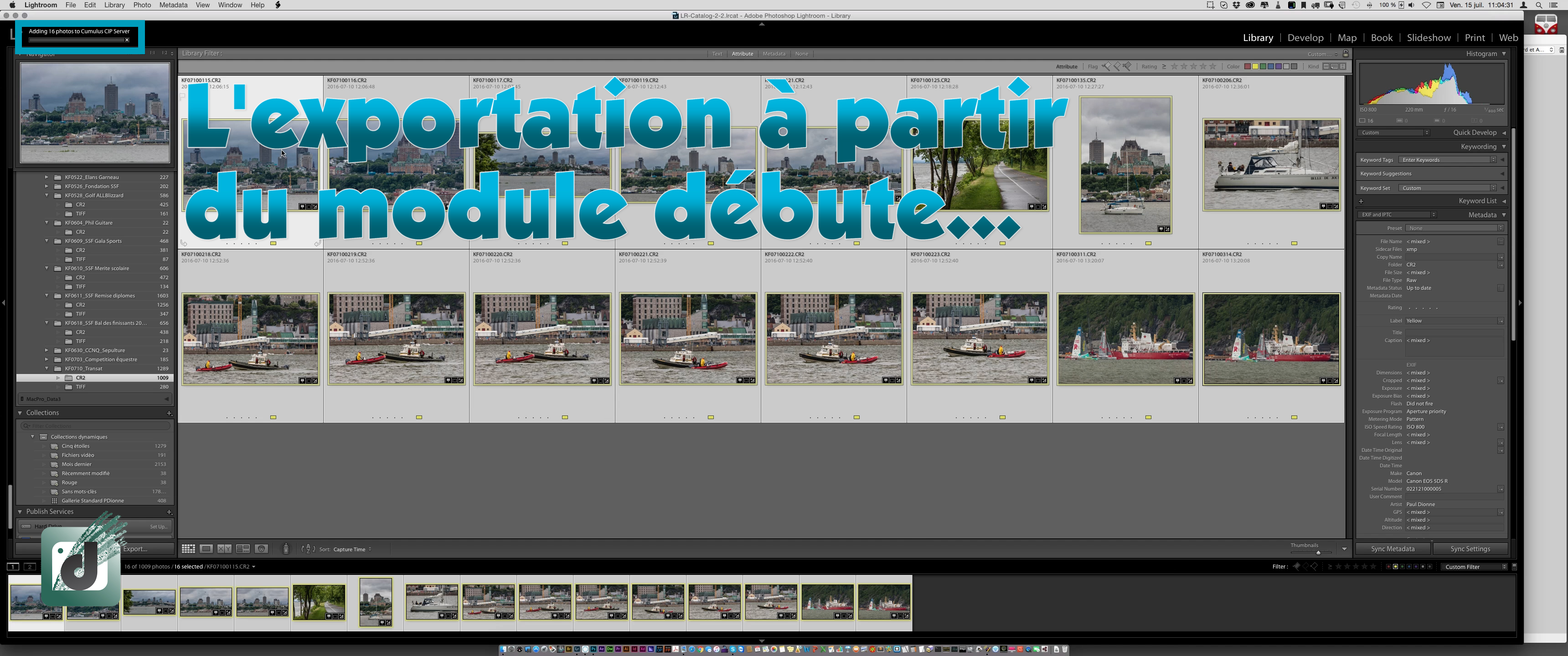Screen dimensions: 1568x656
Task: Cancel the Cumulus CIP Server upload progress
Action: click(x=127, y=40)
